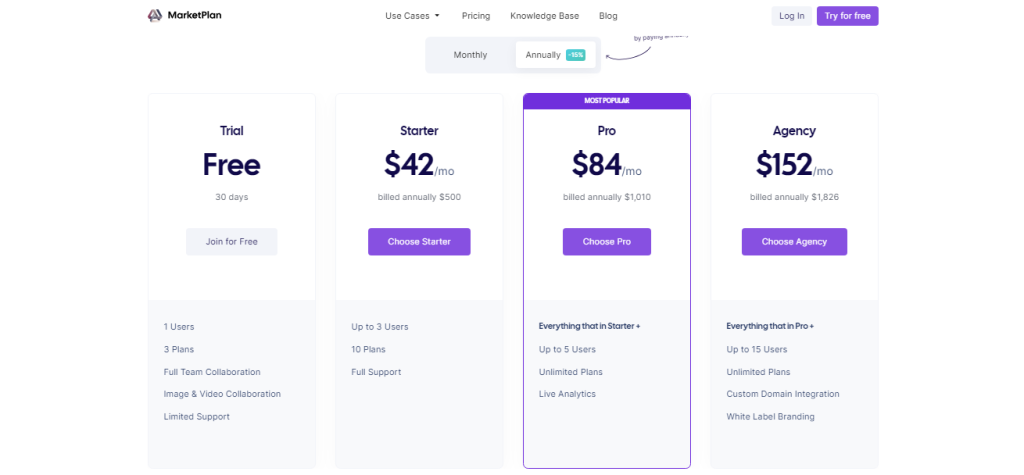Switch billing to Monthly
Viewport: 1024px width, 475px height.
[470, 55]
